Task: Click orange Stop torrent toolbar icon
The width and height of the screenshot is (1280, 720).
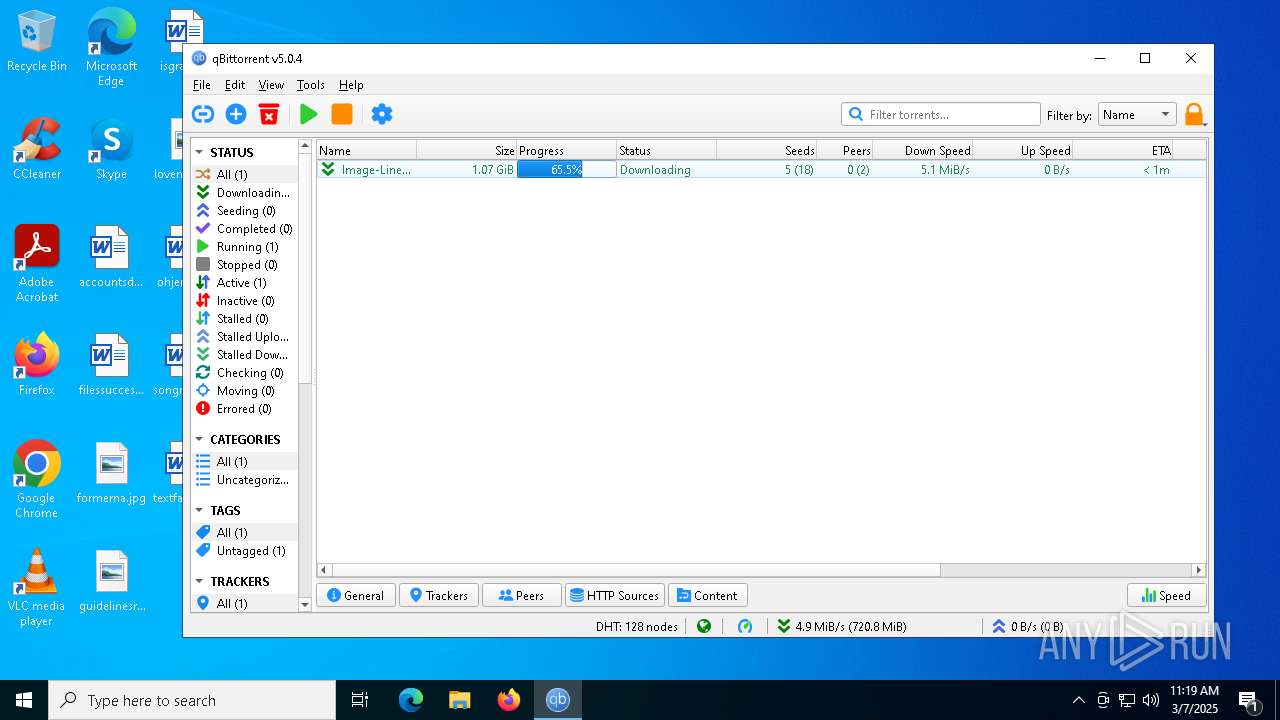Action: point(342,114)
